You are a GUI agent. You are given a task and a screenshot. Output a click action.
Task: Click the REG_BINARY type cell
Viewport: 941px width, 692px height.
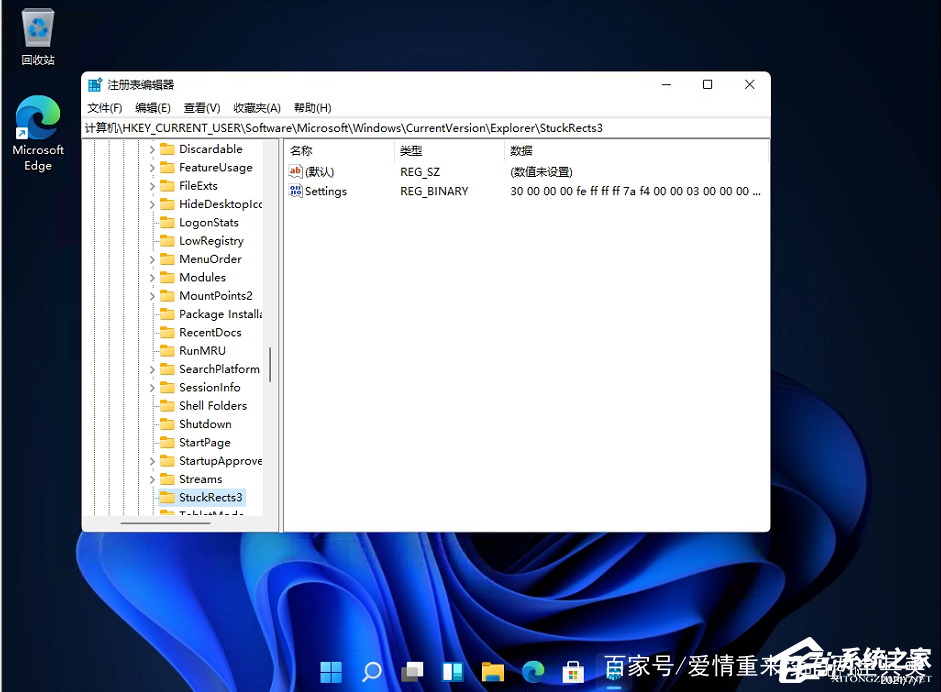pos(434,191)
